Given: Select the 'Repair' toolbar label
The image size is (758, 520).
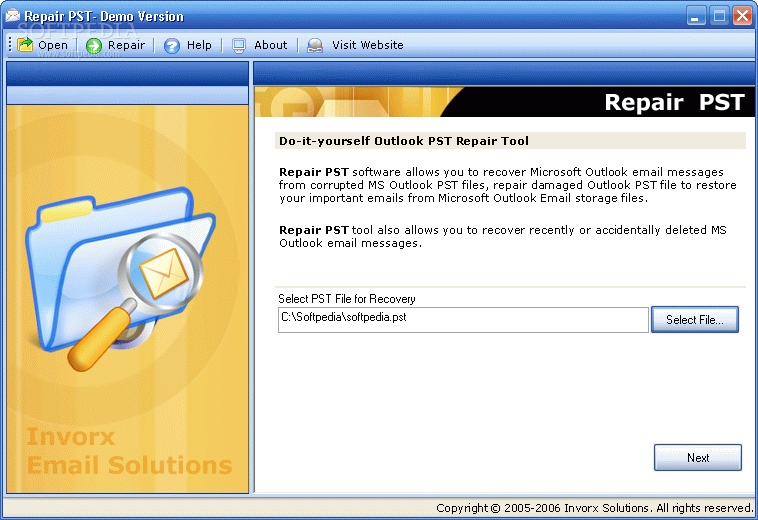Looking at the screenshot, I should [126, 45].
